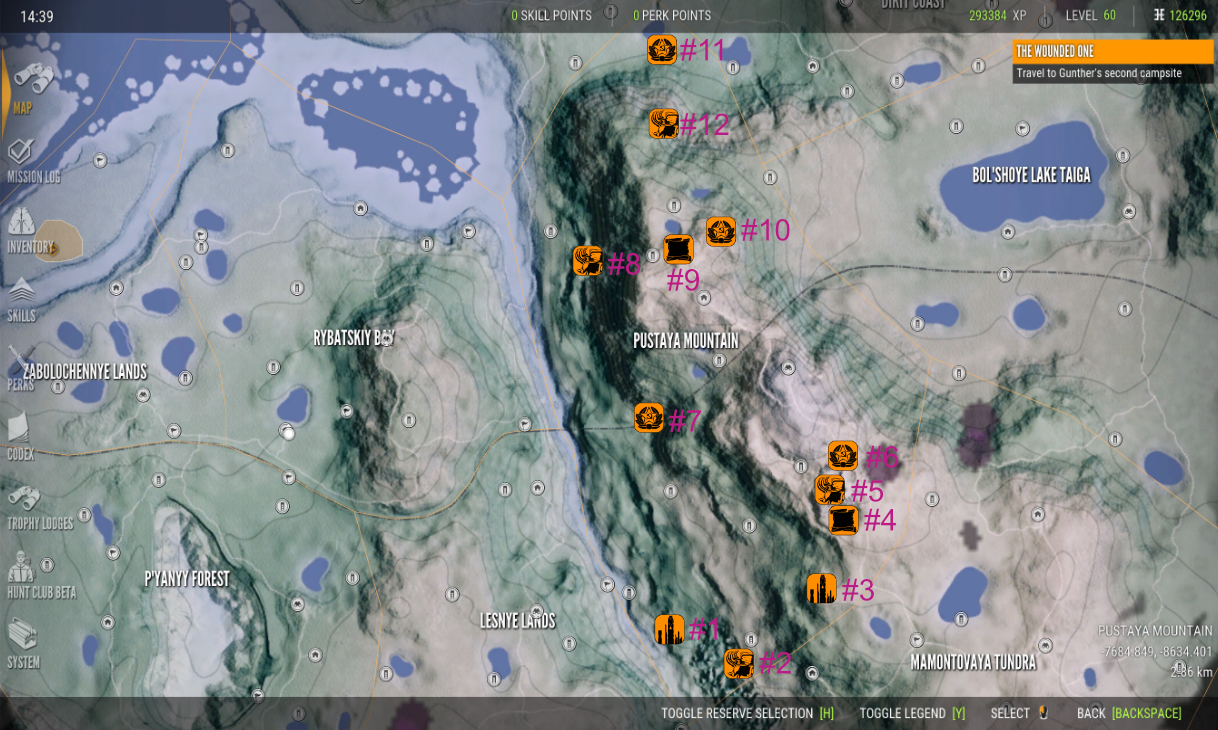Select the orange mammoth artifact marker #12
1218x730 pixels.
tap(663, 124)
